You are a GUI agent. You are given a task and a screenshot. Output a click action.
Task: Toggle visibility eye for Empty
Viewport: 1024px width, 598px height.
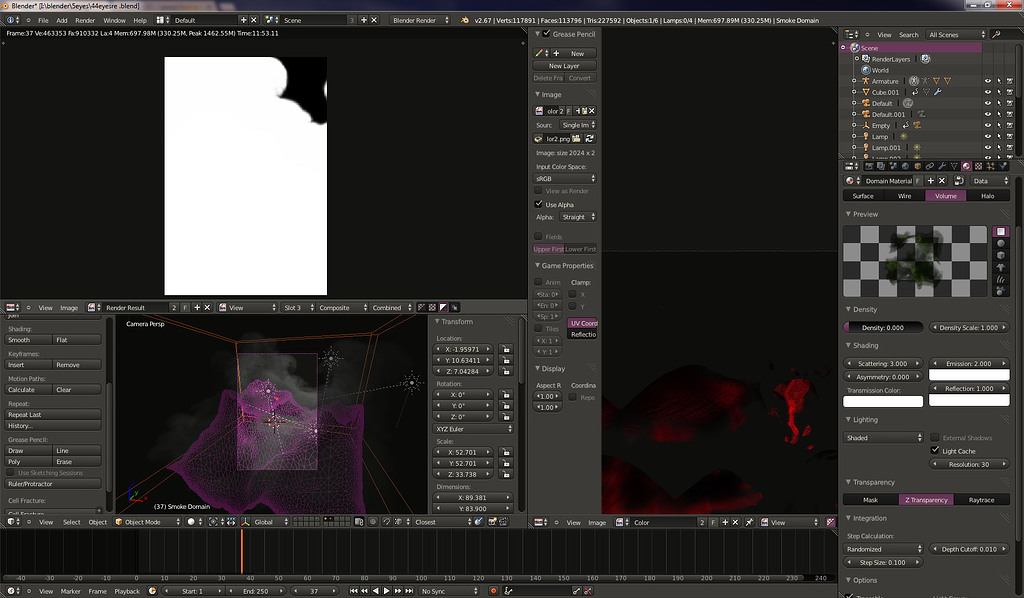coord(987,125)
